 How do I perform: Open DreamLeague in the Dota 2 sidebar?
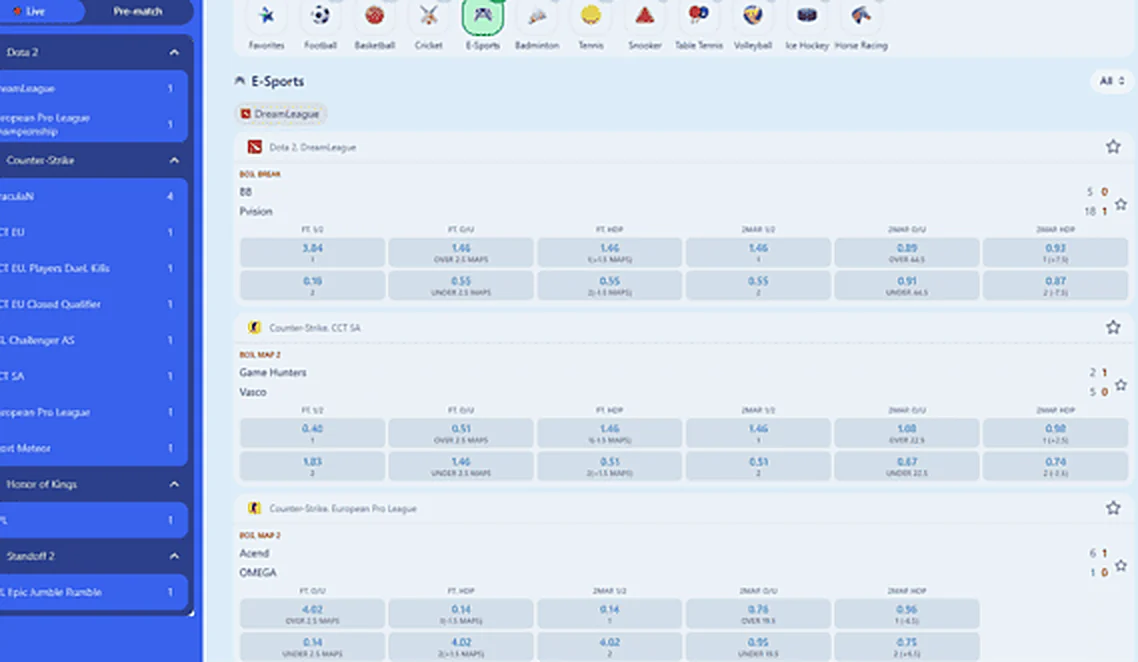(x=94, y=89)
